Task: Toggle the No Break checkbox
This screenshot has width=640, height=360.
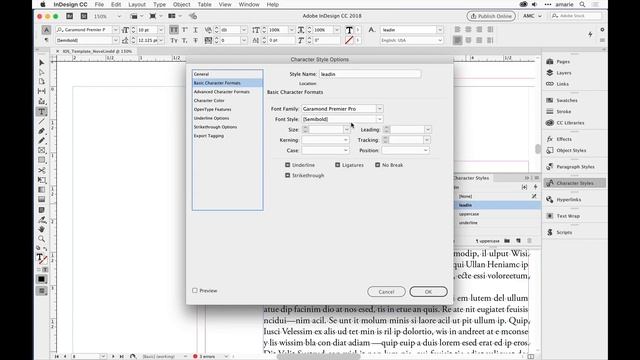Action: pyautogui.click(x=378, y=165)
